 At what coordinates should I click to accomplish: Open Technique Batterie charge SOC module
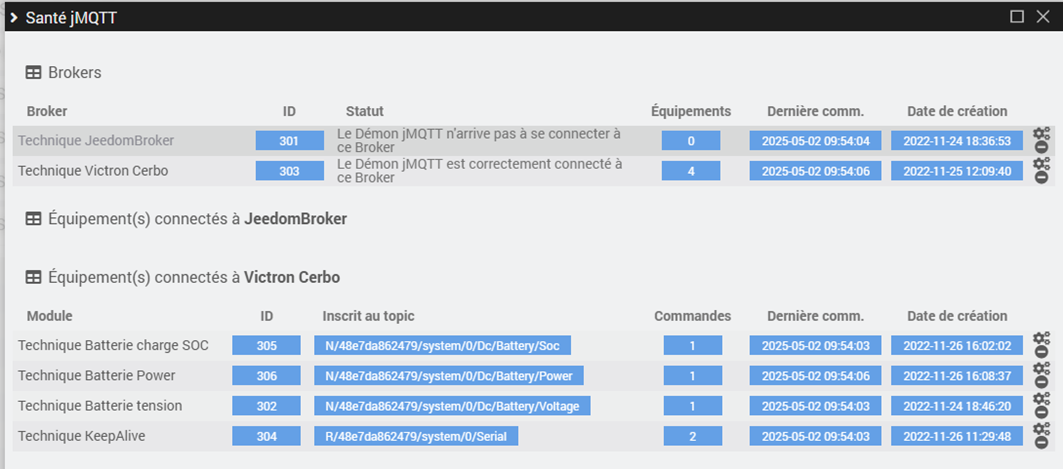pyautogui.click(x=113, y=346)
